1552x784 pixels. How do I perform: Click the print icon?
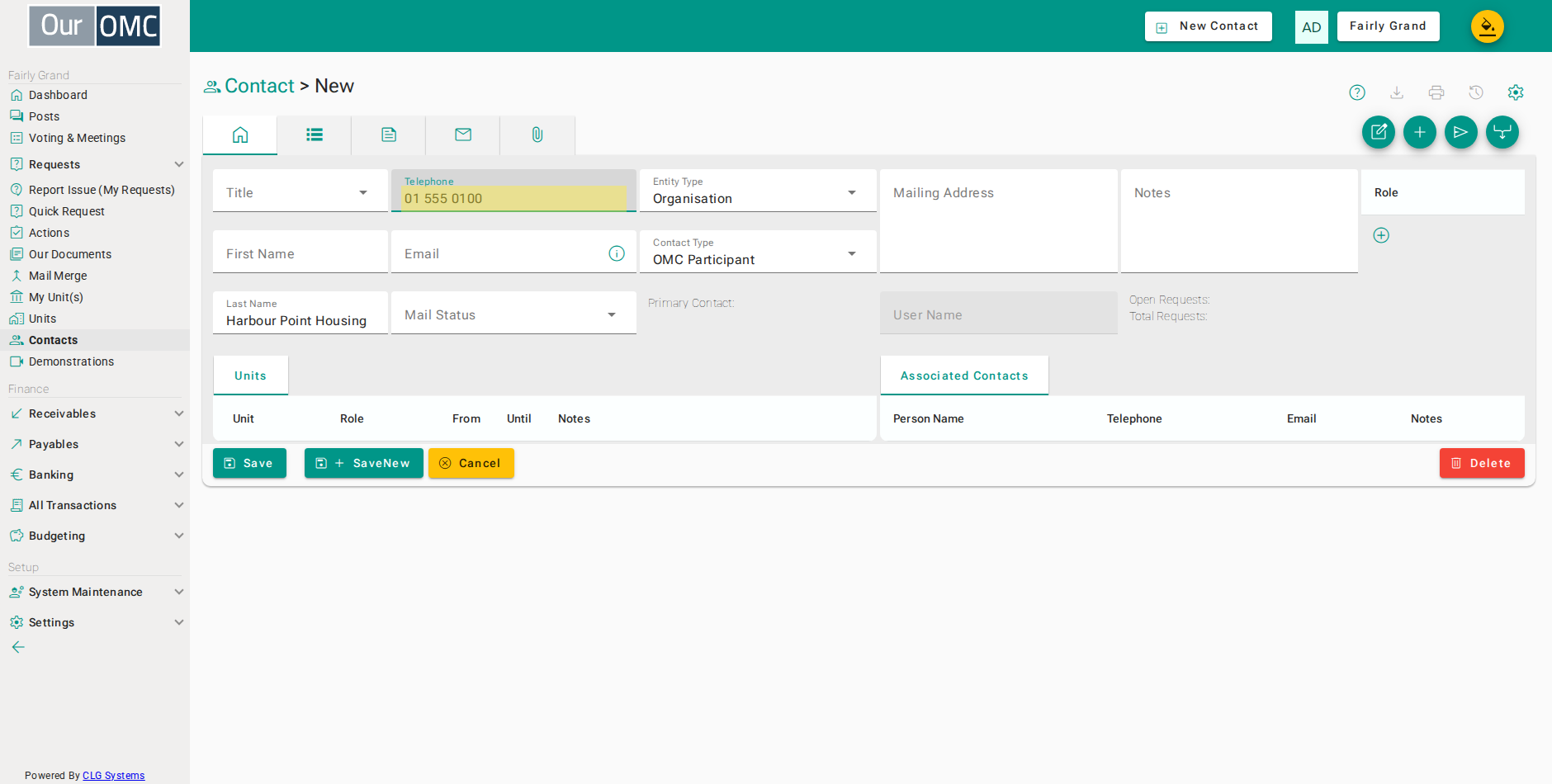pyautogui.click(x=1436, y=92)
